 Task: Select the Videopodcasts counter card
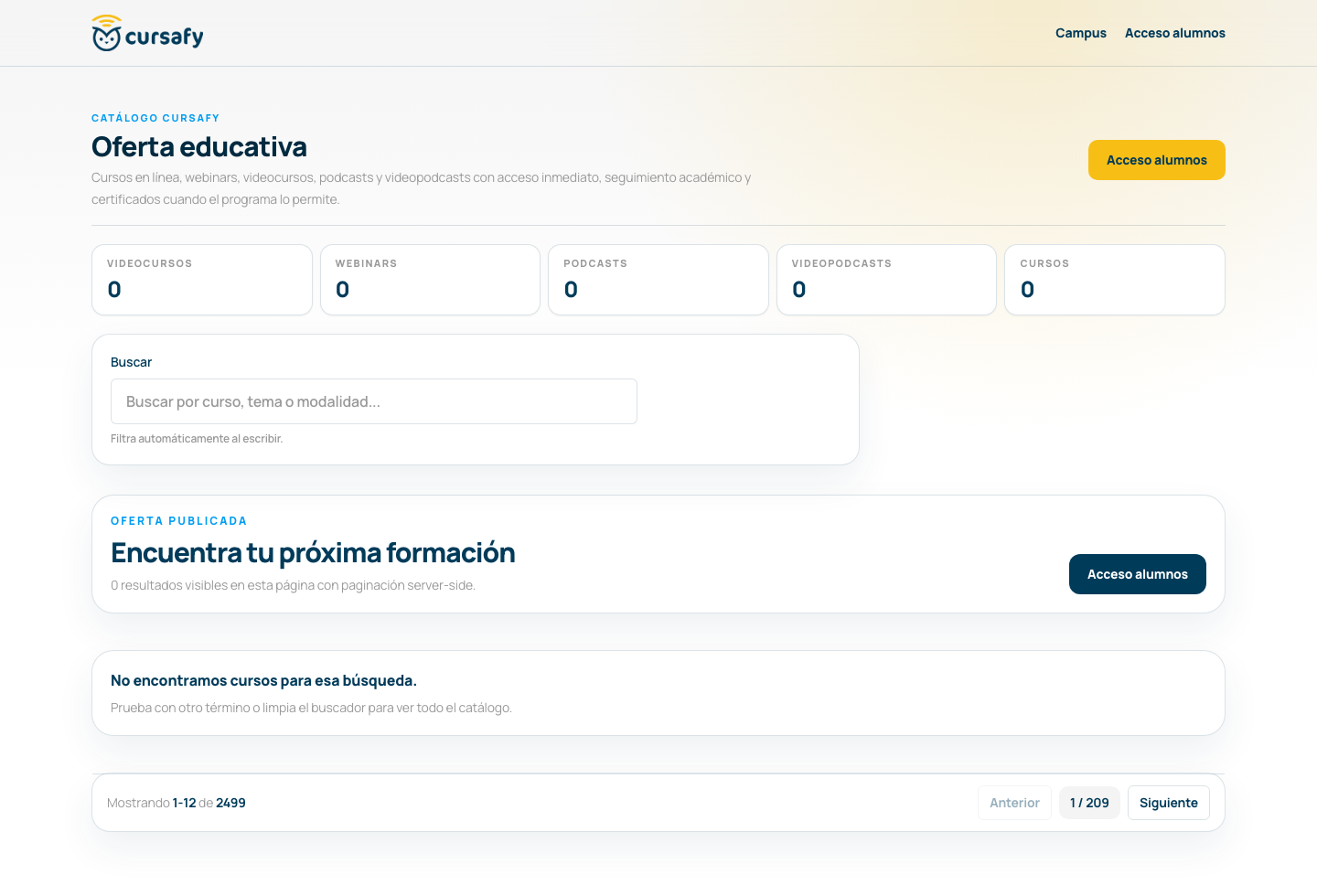click(886, 280)
